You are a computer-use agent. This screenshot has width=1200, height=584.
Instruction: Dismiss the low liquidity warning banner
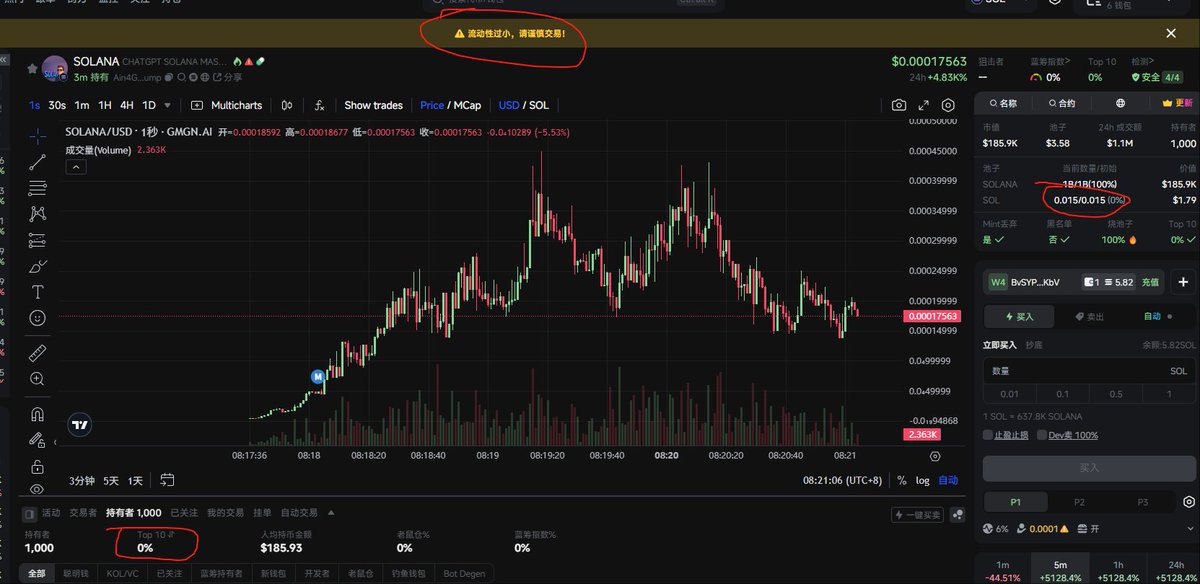tap(1171, 33)
